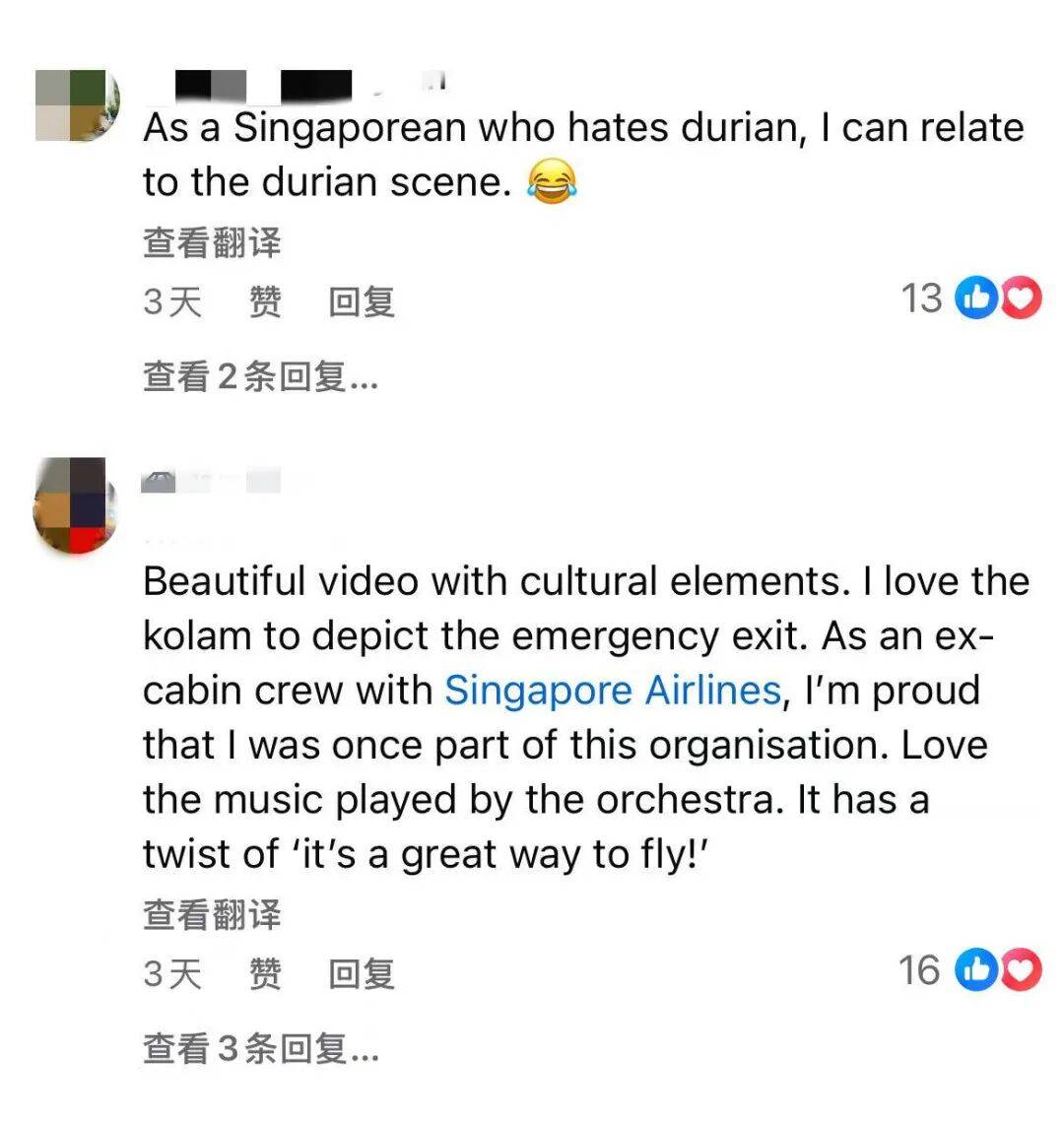Open the first commenter's profile picture
1064x1126 pixels.
point(77,105)
